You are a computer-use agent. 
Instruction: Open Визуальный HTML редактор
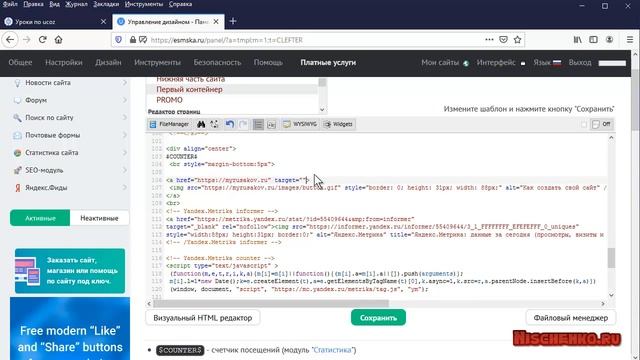pos(203,318)
